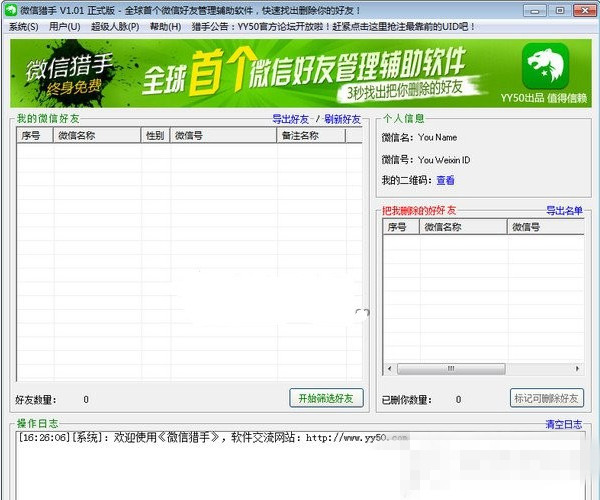
Task: Open the 用户(U) menu
Action: coord(64,27)
